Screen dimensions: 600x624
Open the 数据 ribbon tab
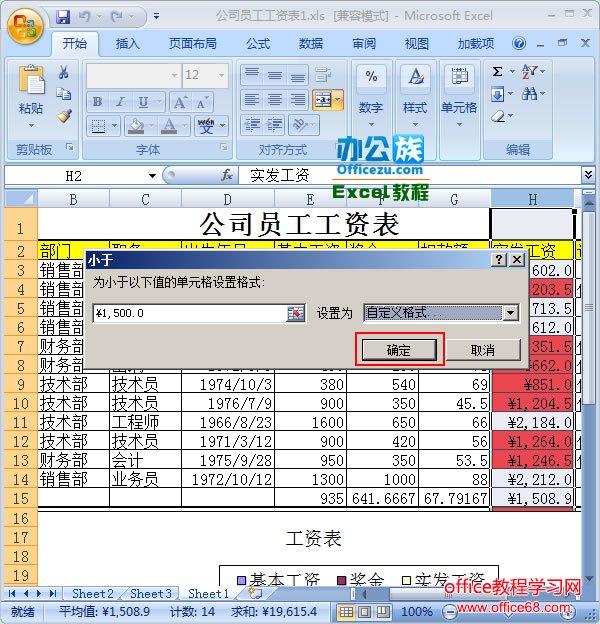point(311,43)
